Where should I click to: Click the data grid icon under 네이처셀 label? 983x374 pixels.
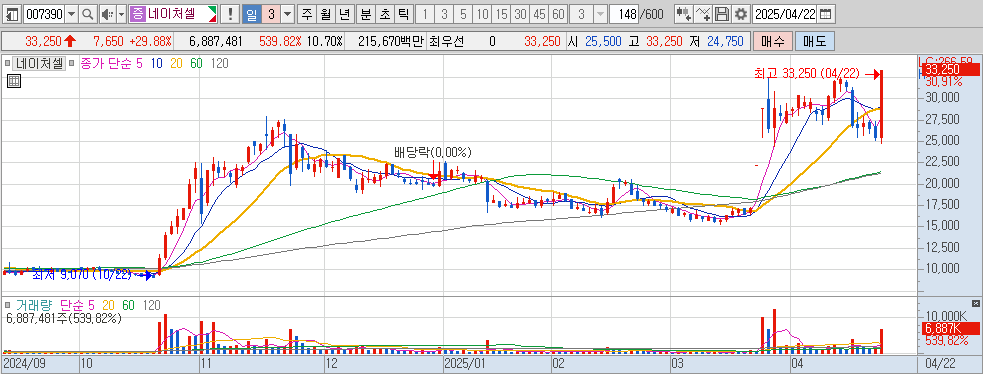[14, 80]
